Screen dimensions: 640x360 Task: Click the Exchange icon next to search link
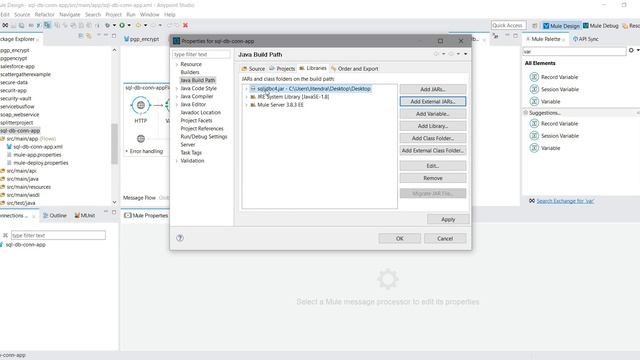click(531, 201)
